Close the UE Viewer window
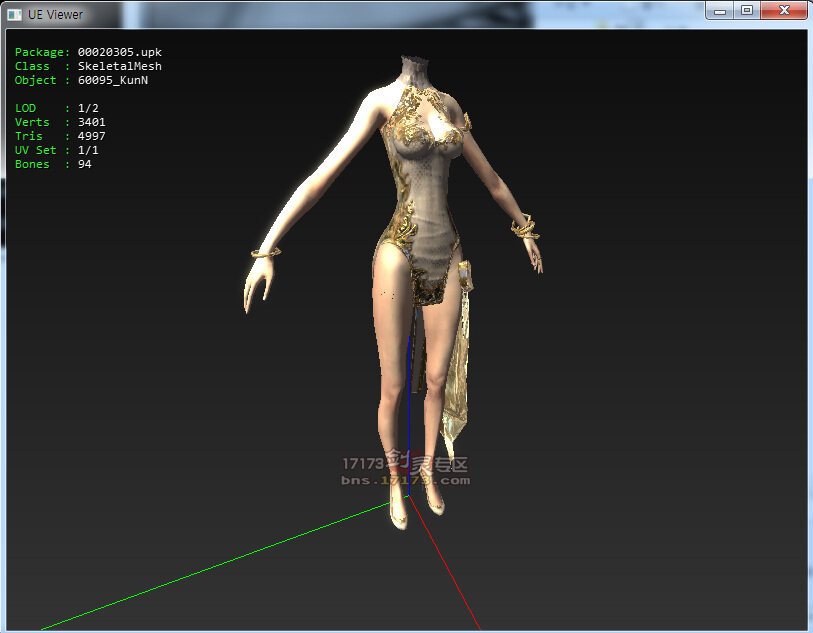 [784, 11]
